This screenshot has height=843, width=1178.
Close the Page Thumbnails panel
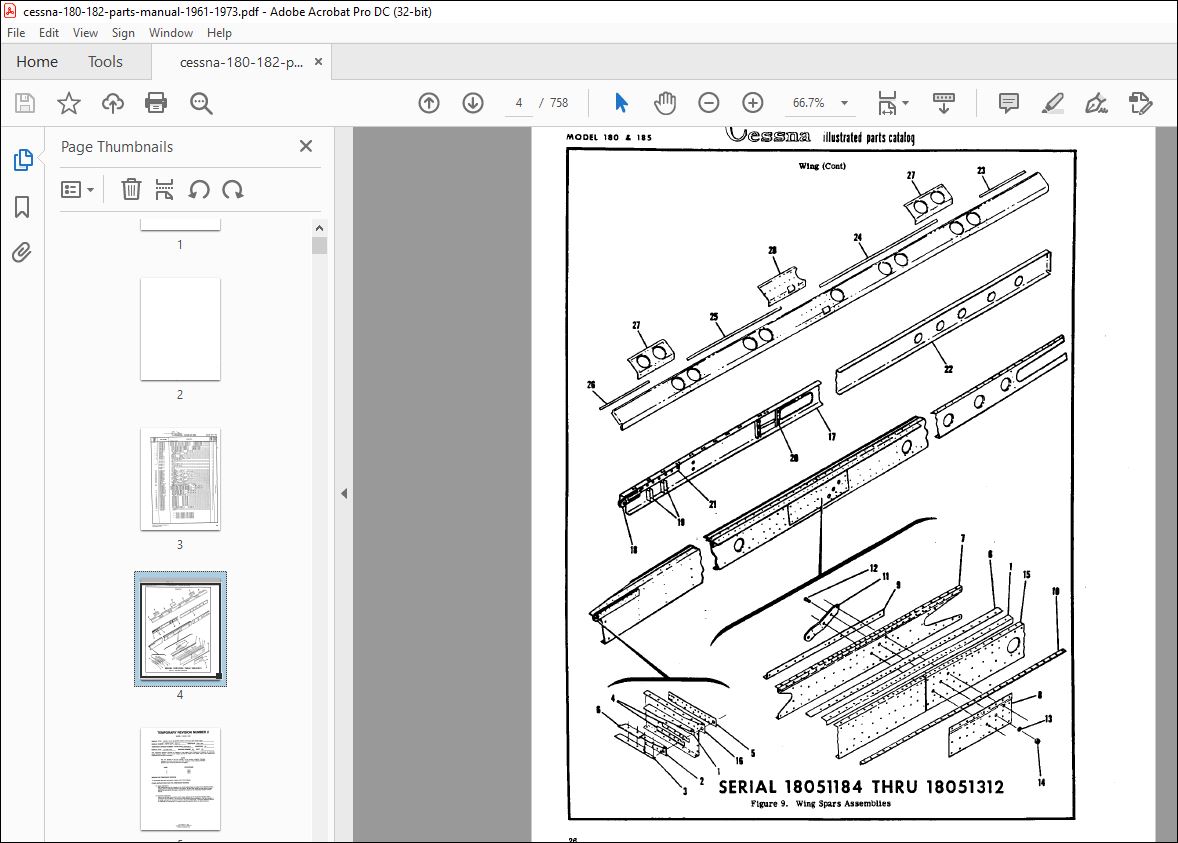coord(306,146)
